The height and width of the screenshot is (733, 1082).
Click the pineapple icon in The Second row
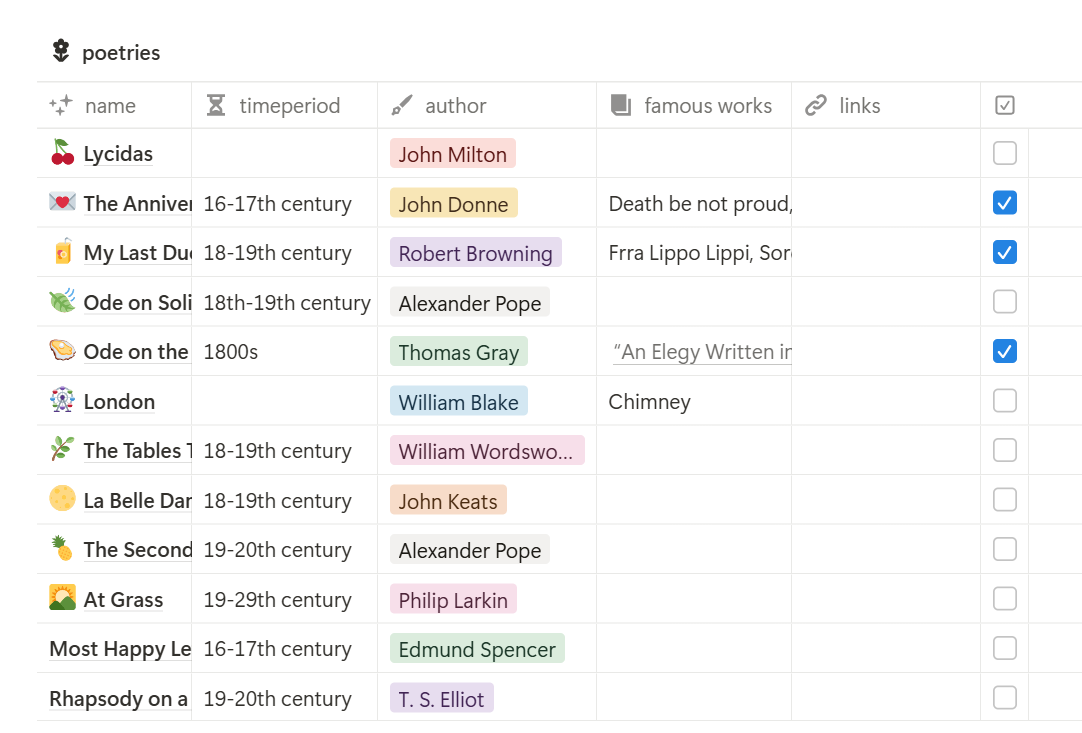(62, 549)
